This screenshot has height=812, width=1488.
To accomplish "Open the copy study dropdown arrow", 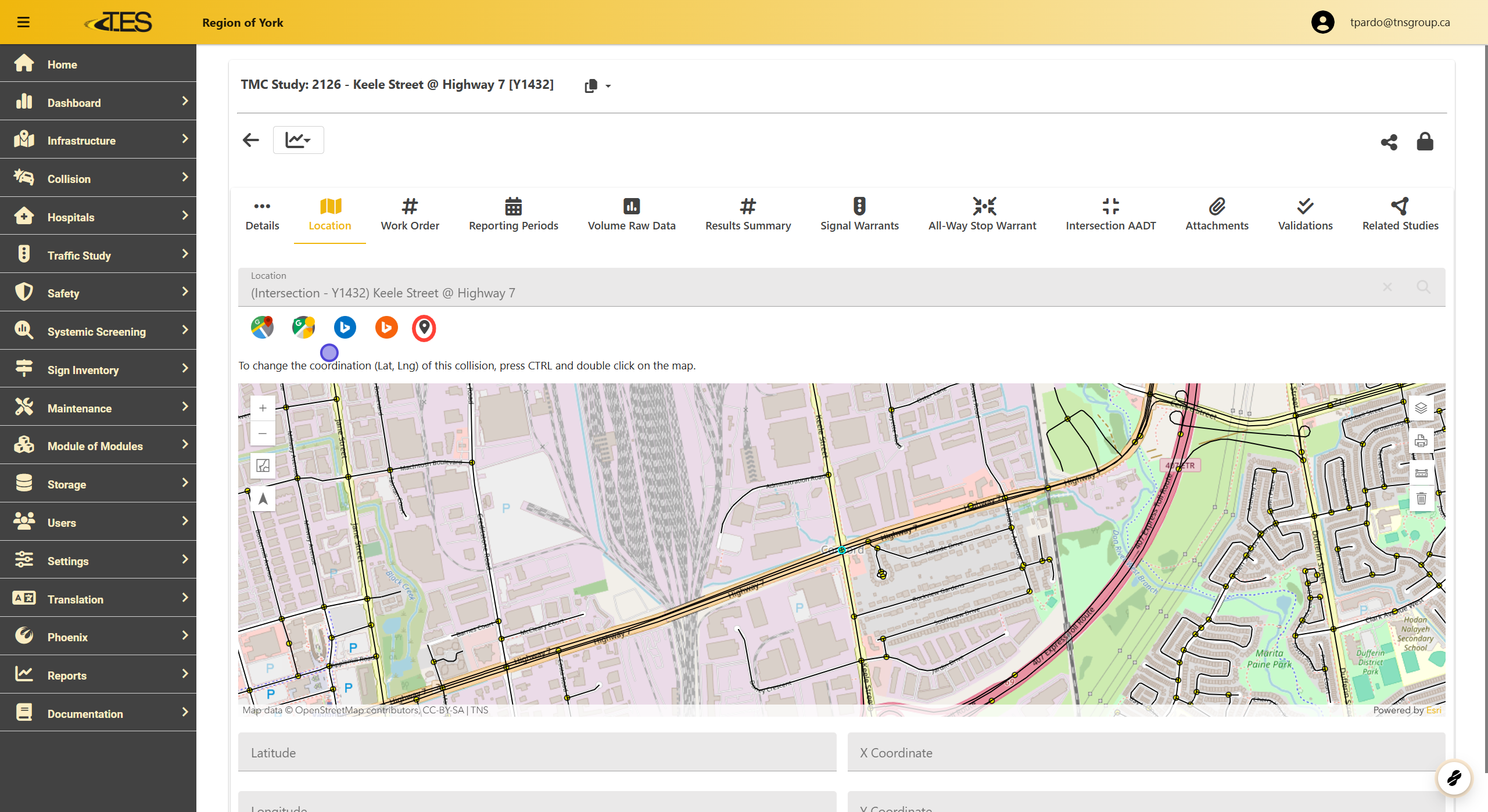I will (608, 86).
